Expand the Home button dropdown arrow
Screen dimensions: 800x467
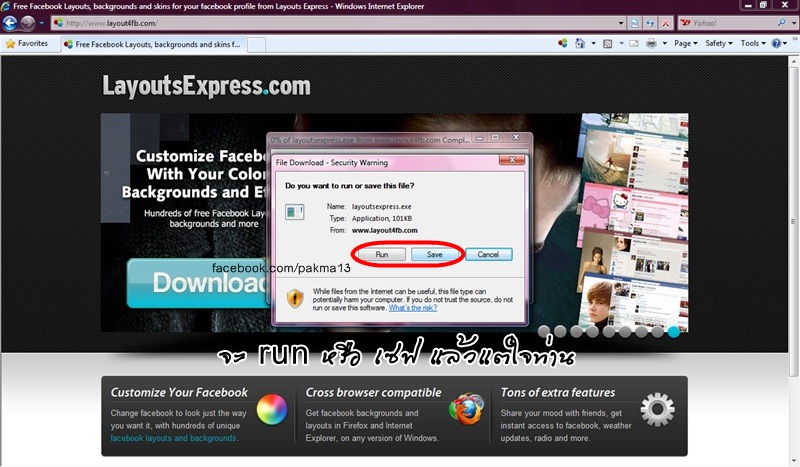[593, 43]
